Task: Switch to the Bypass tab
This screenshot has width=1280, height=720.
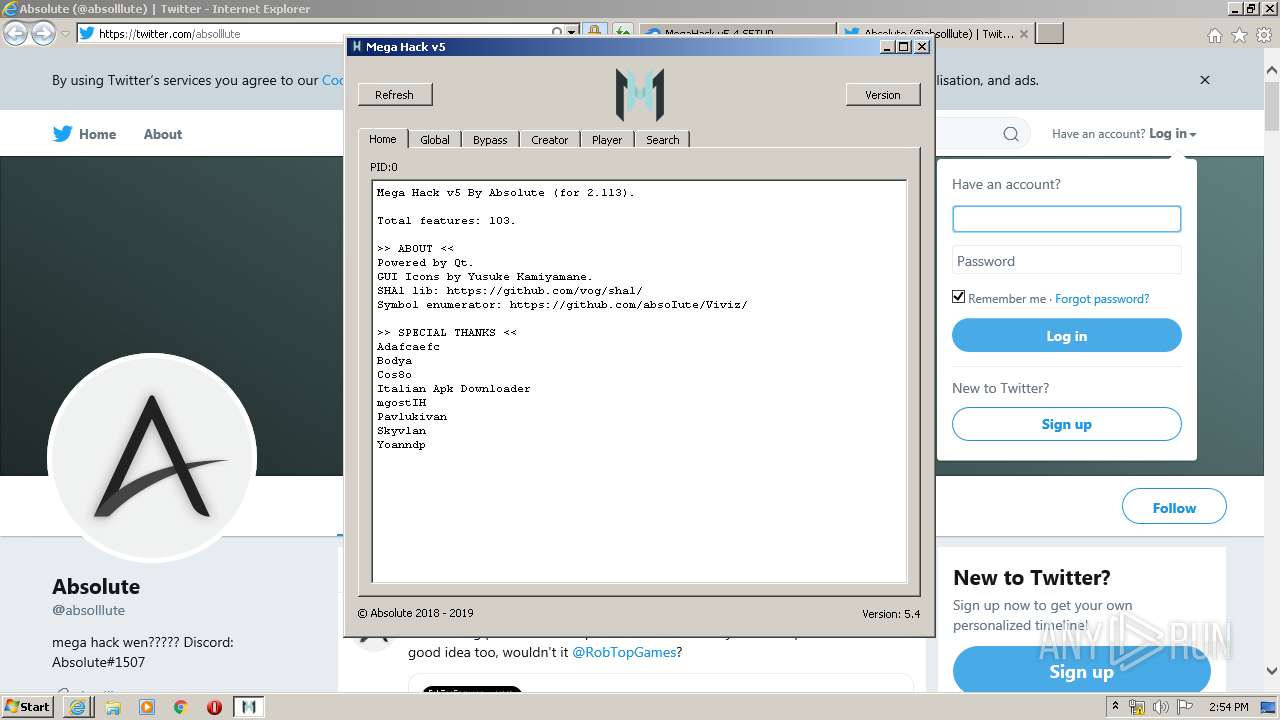Action: click(x=490, y=140)
